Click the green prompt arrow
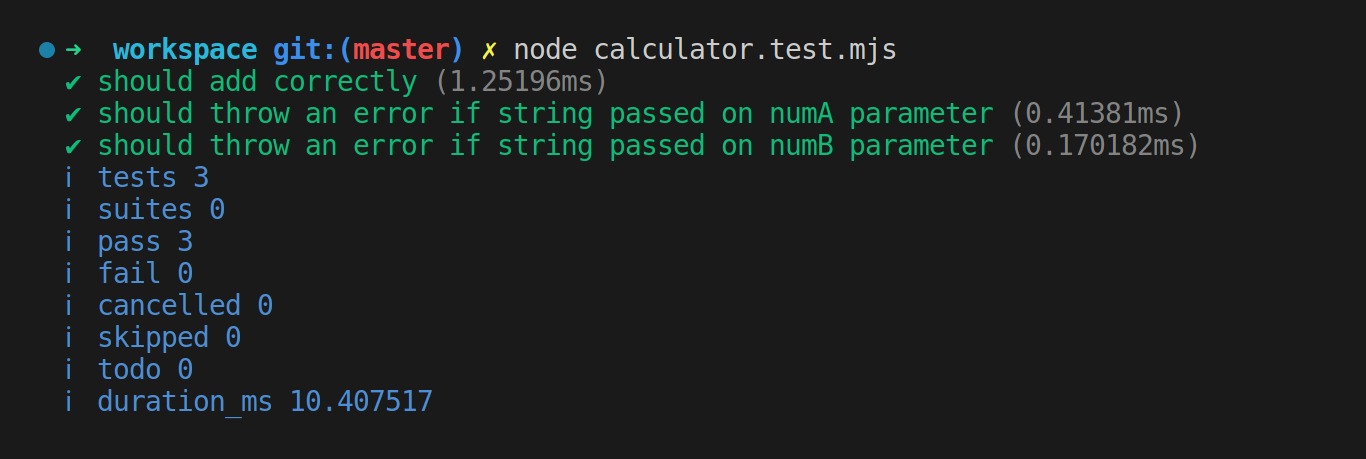This screenshot has height=459, width=1366. click(x=73, y=49)
